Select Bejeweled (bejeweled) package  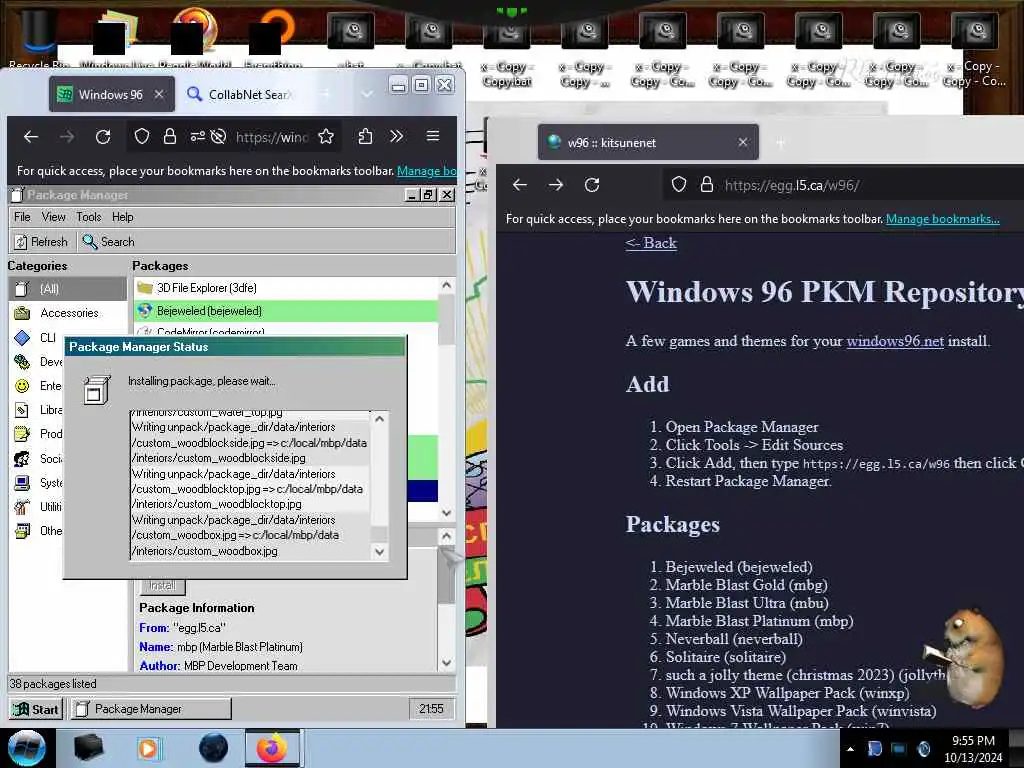pos(285,311)
